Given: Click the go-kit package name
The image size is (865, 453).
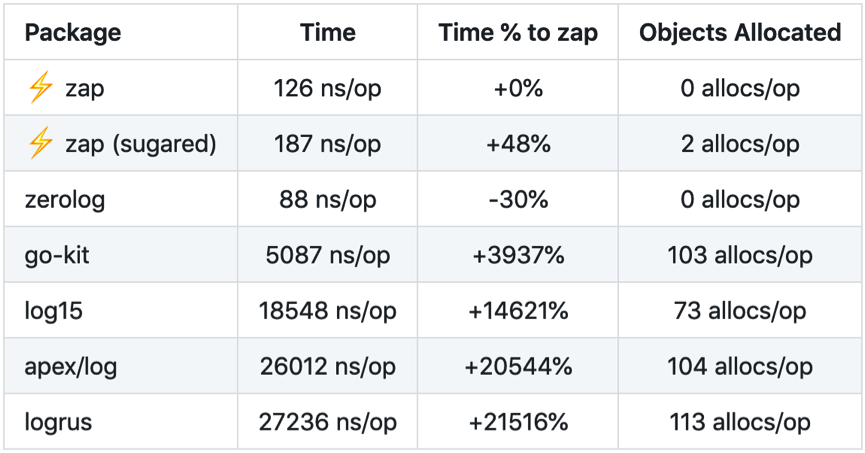Looking at the screenshot, I should 57,255.
